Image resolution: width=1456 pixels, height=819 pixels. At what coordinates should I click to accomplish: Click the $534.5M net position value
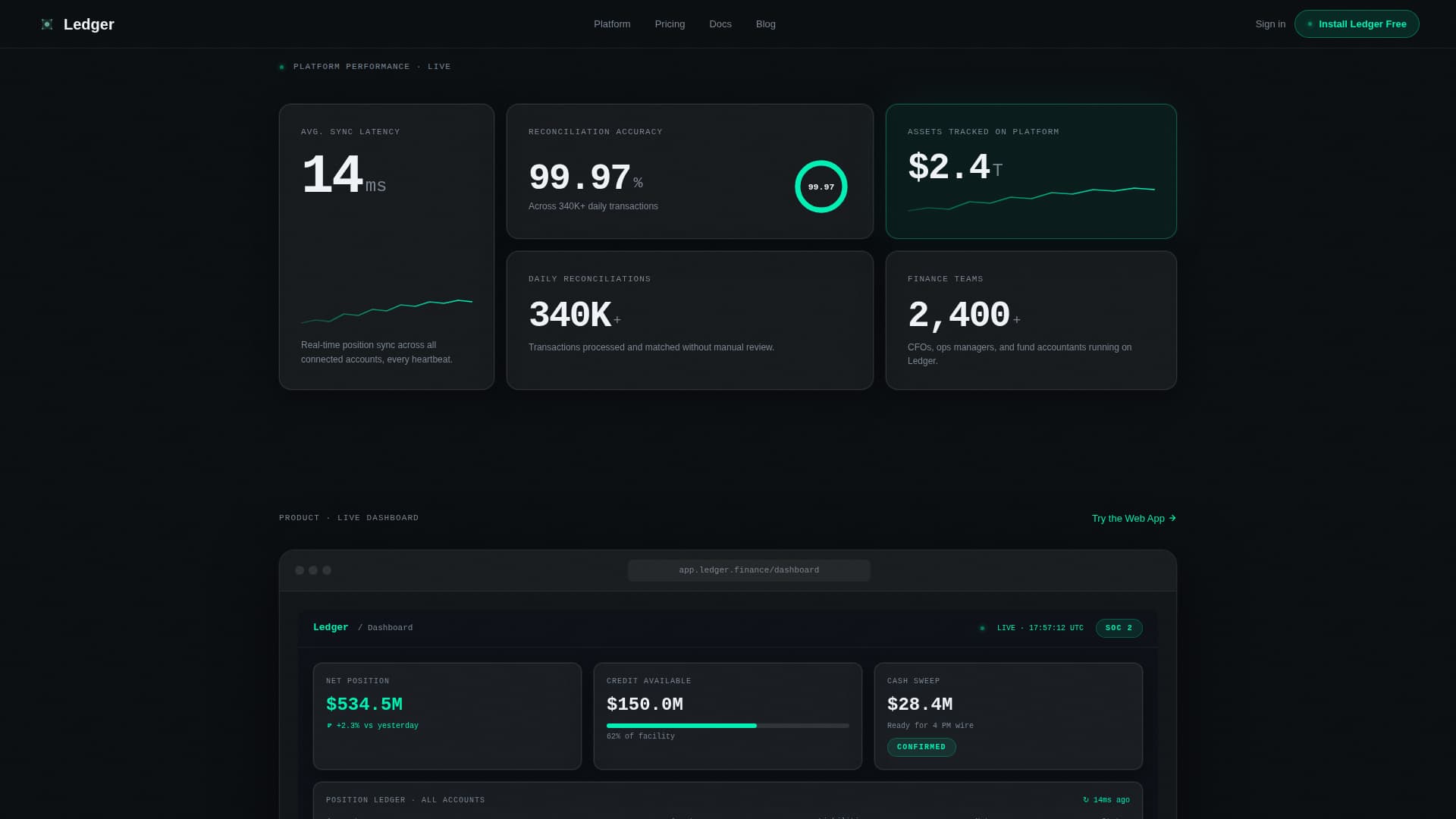click(364, 705)
